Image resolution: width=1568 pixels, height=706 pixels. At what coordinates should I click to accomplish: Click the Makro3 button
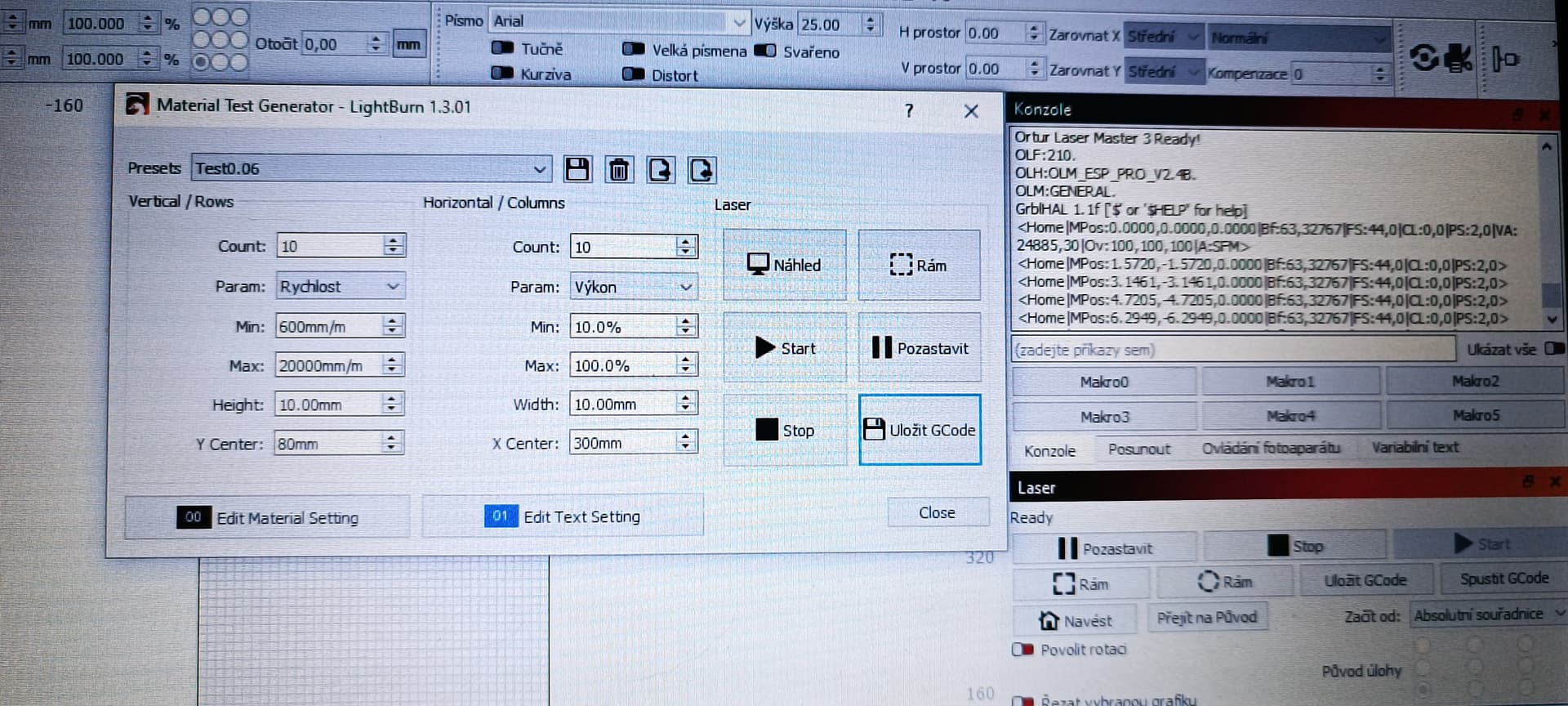pyautogui.click(x=1104, y=417)
